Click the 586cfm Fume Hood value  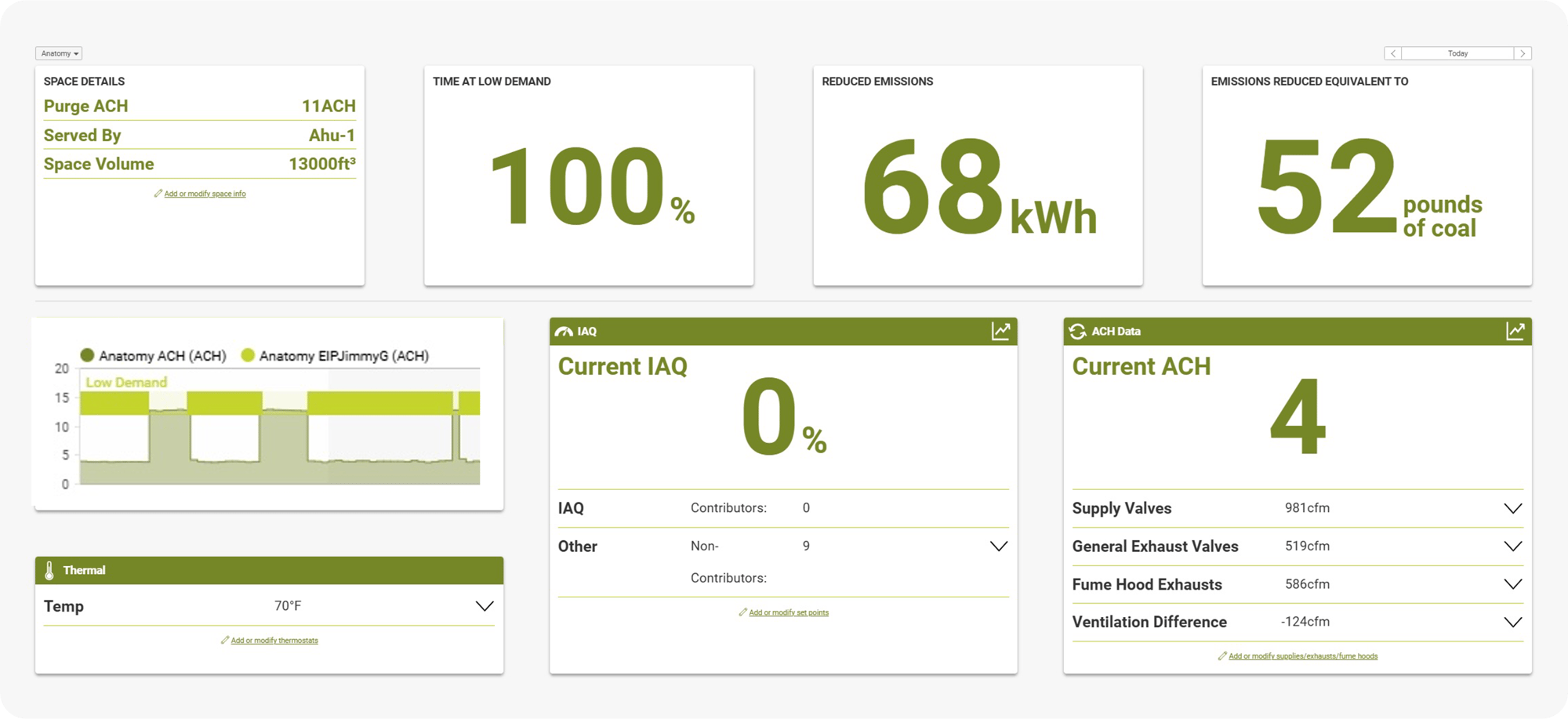1307,584
